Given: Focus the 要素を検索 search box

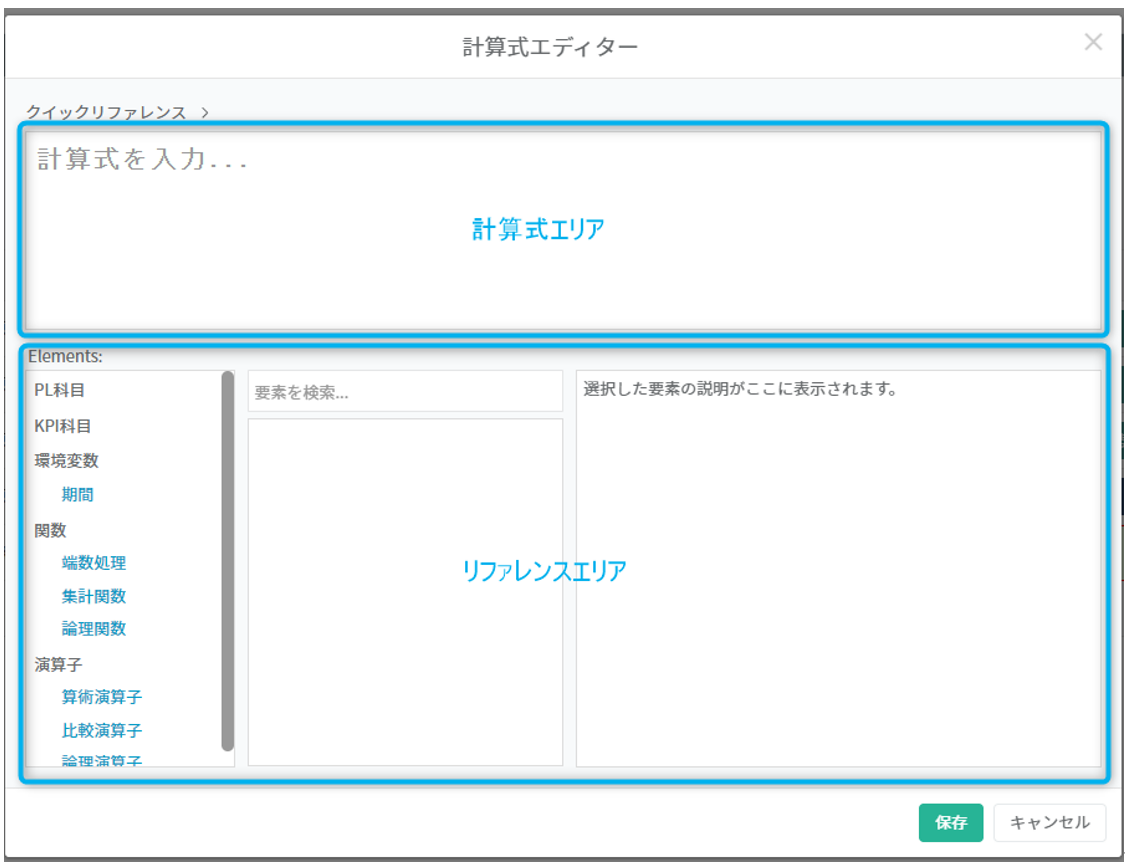Looking at the screenshot, I should coord(405,393).
